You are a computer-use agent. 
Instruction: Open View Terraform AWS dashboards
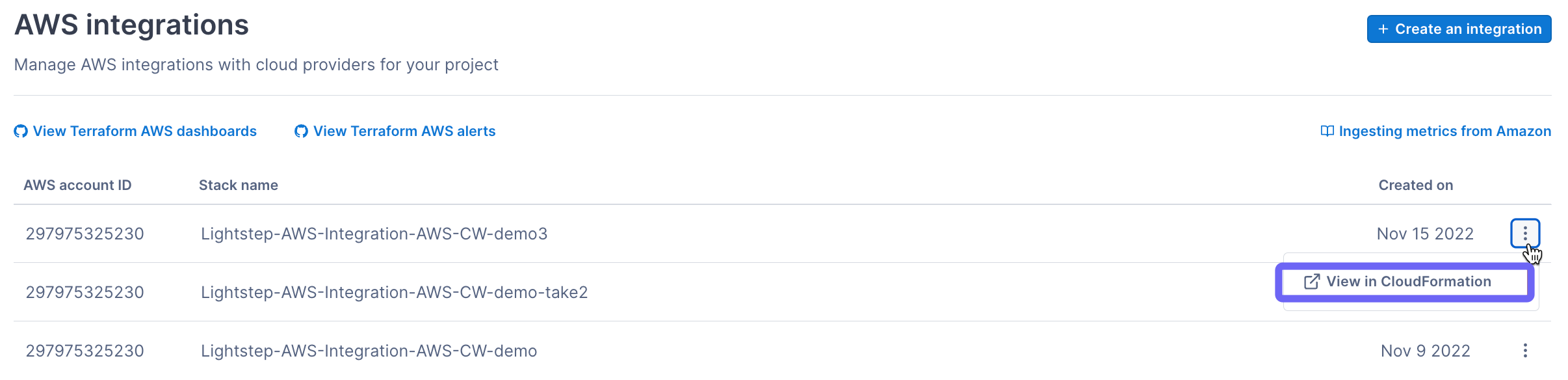click(x=144, y=131)
